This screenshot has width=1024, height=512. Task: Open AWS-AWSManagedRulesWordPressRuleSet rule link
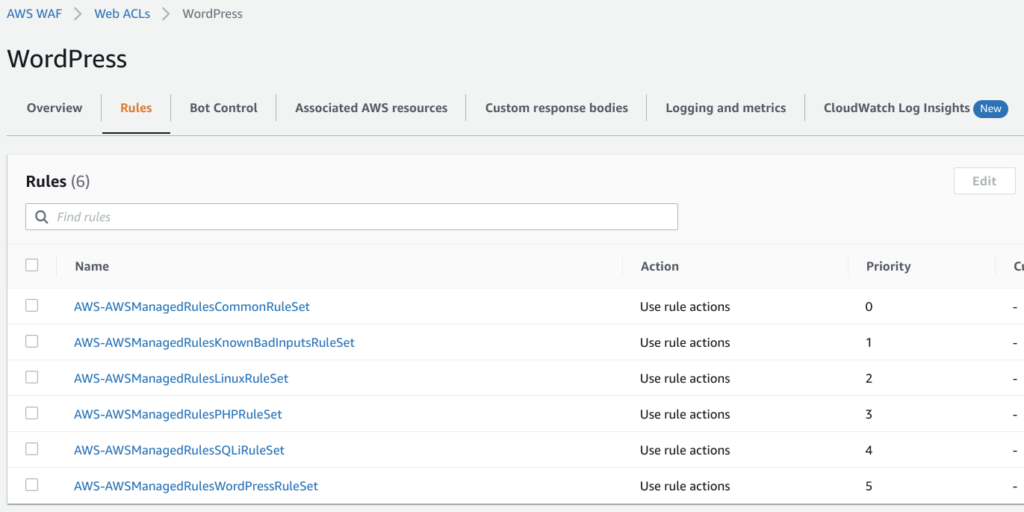[196, 487]
